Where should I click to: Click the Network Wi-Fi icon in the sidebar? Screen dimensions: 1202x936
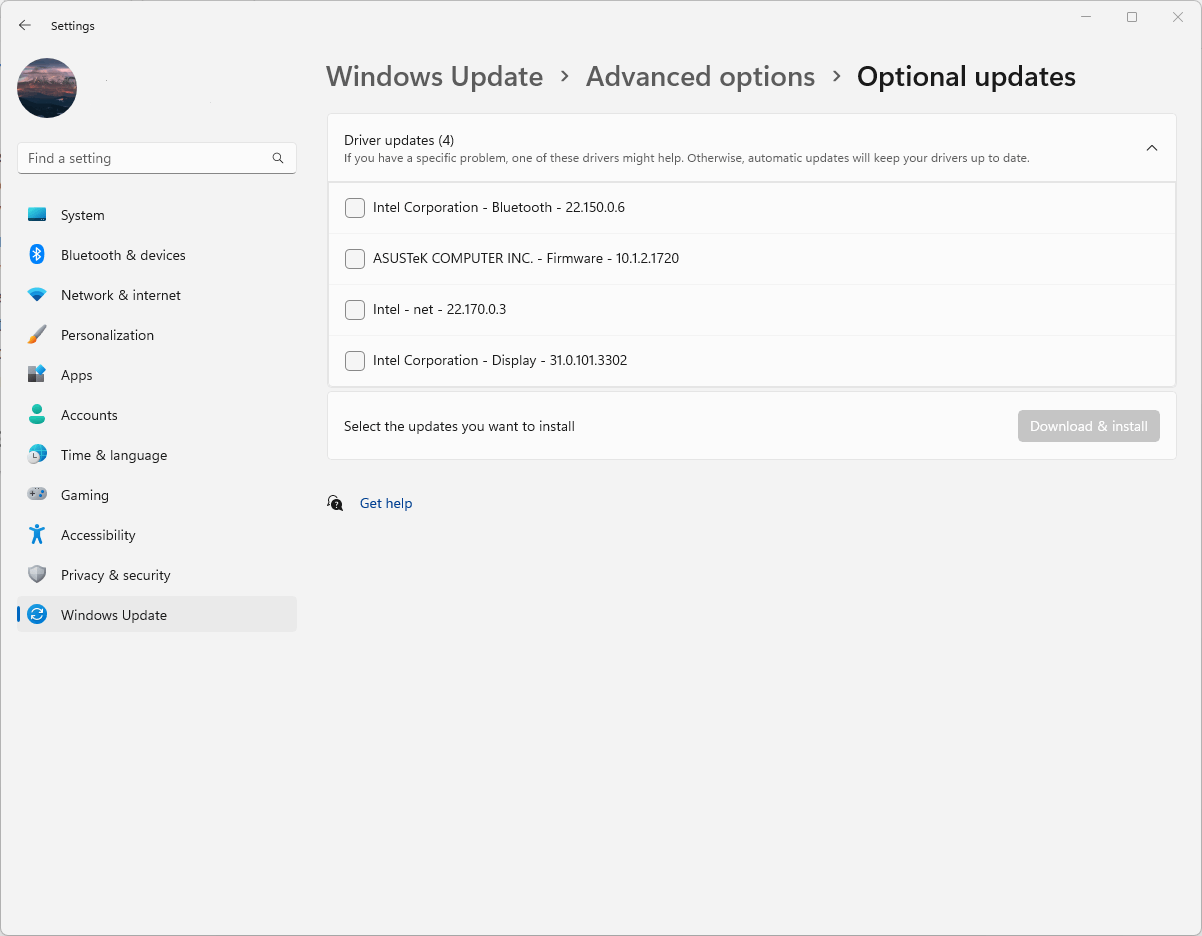pos(37,295)
